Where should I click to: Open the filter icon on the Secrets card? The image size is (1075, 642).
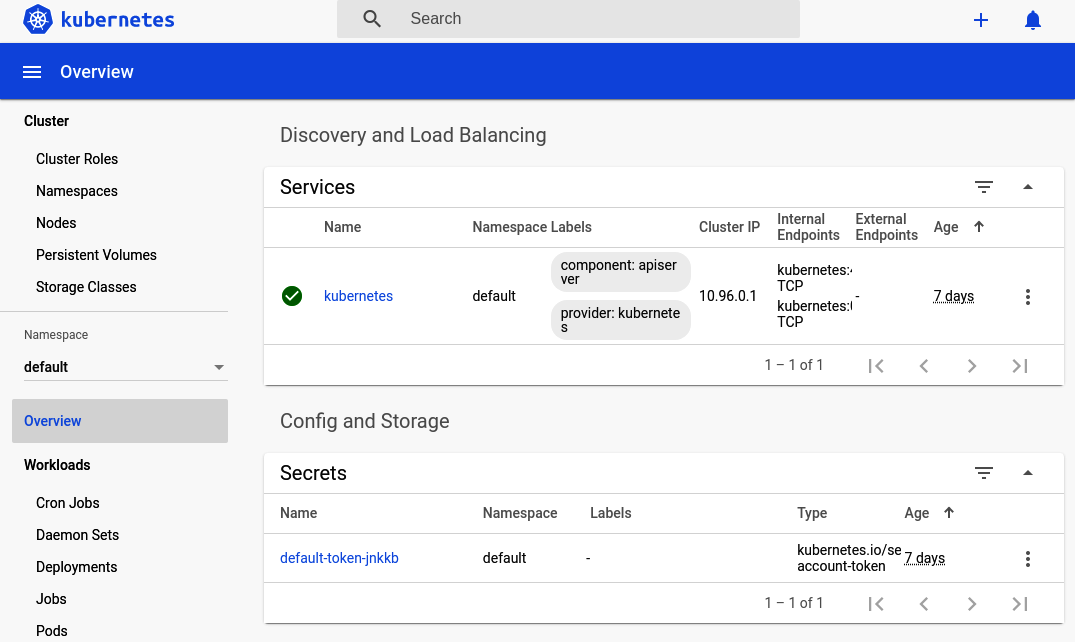(984, 472)
